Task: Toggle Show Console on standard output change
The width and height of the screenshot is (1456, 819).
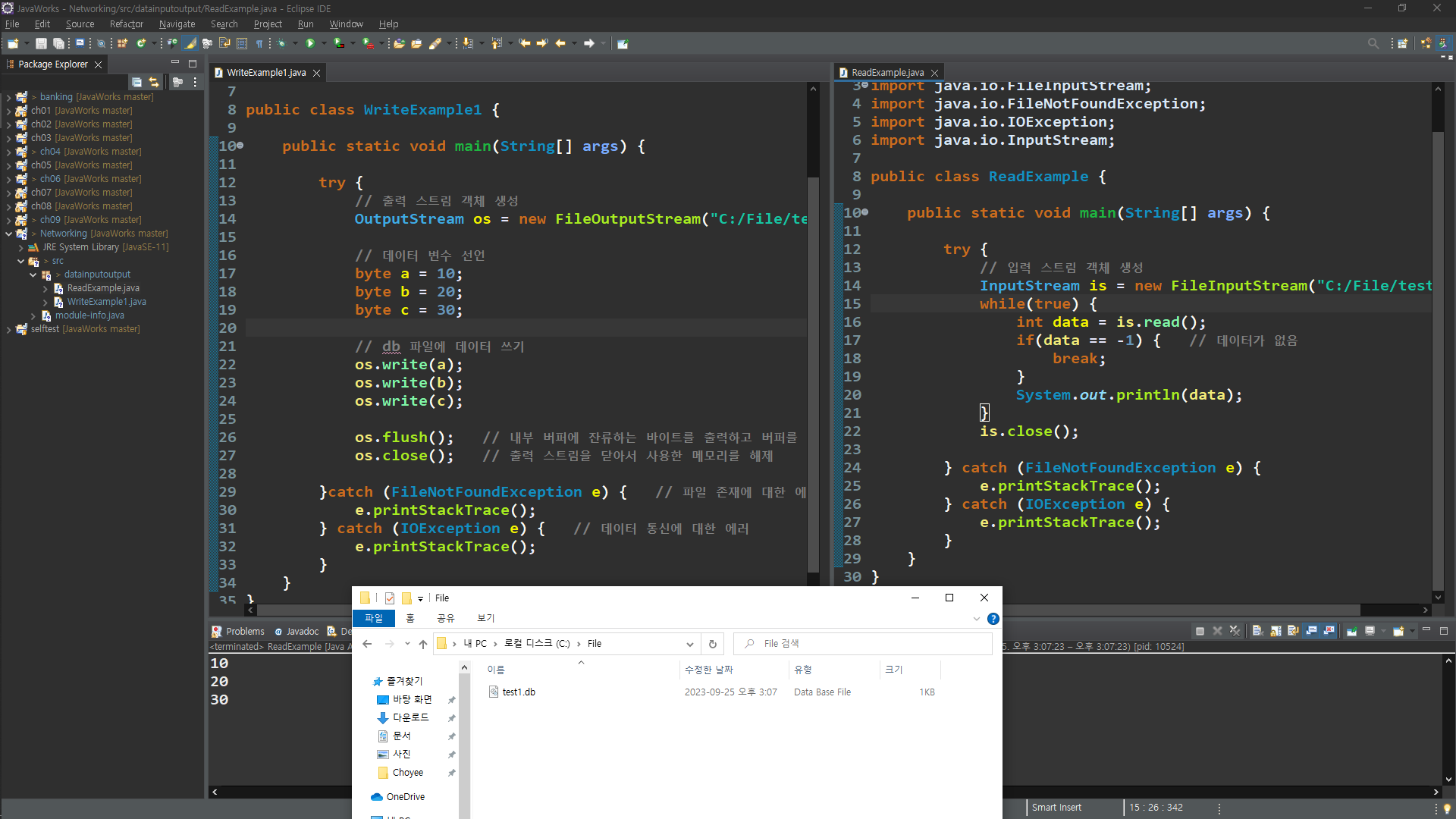Action: pyautogui.click(x=1311, y=631)
